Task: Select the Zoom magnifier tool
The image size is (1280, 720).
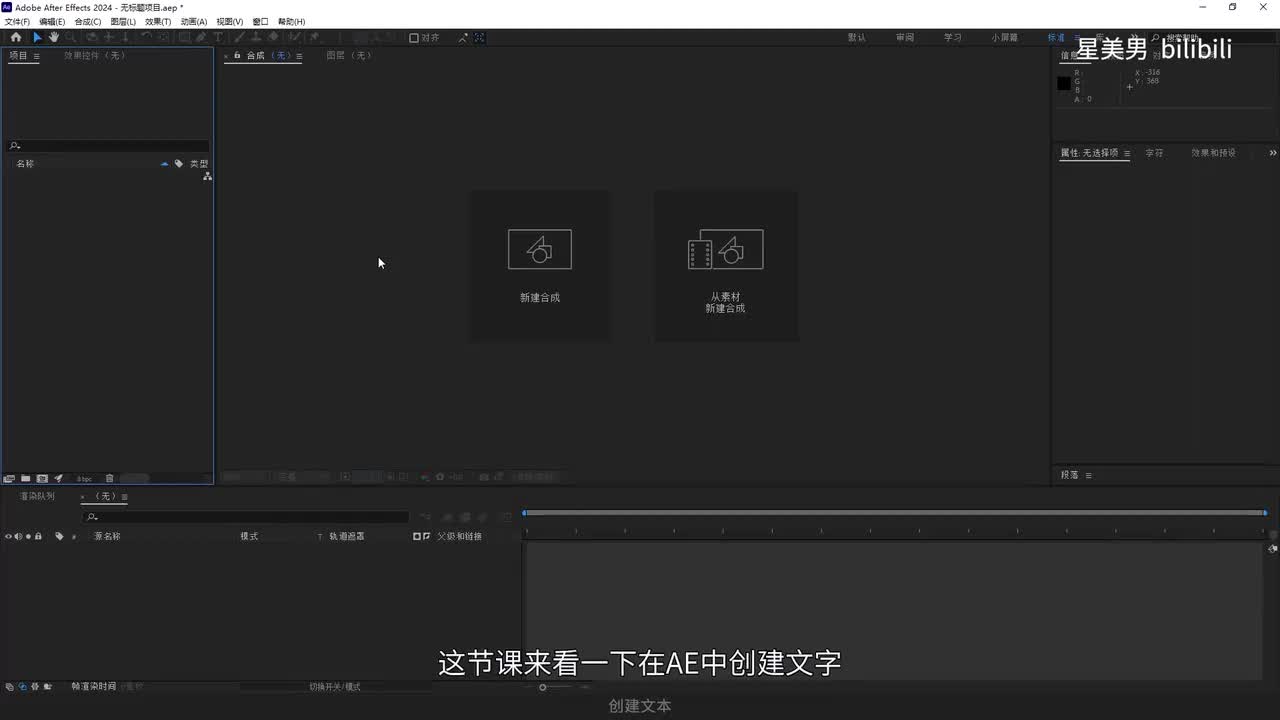Action: 70,37
